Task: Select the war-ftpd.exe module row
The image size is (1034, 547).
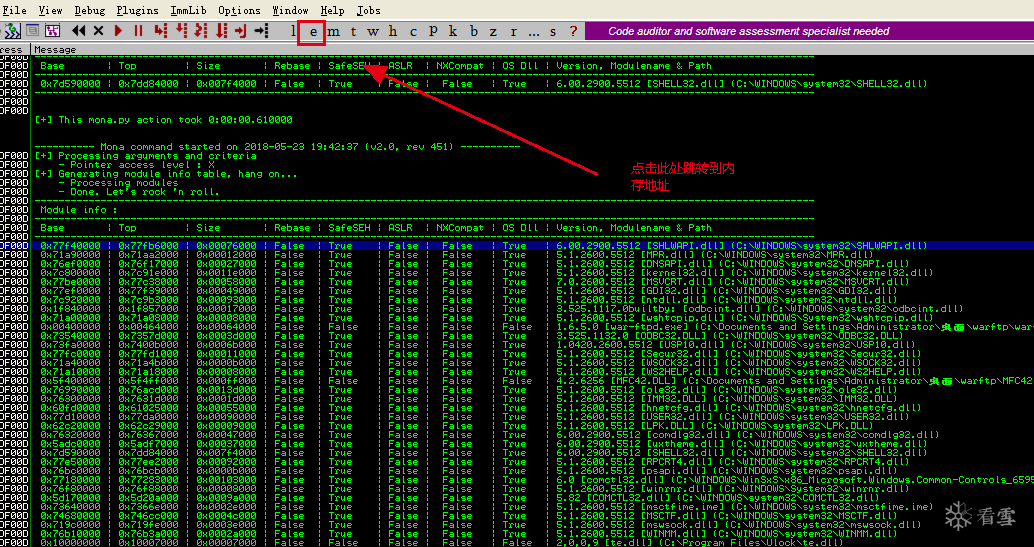Action: [x=533, y=327]
